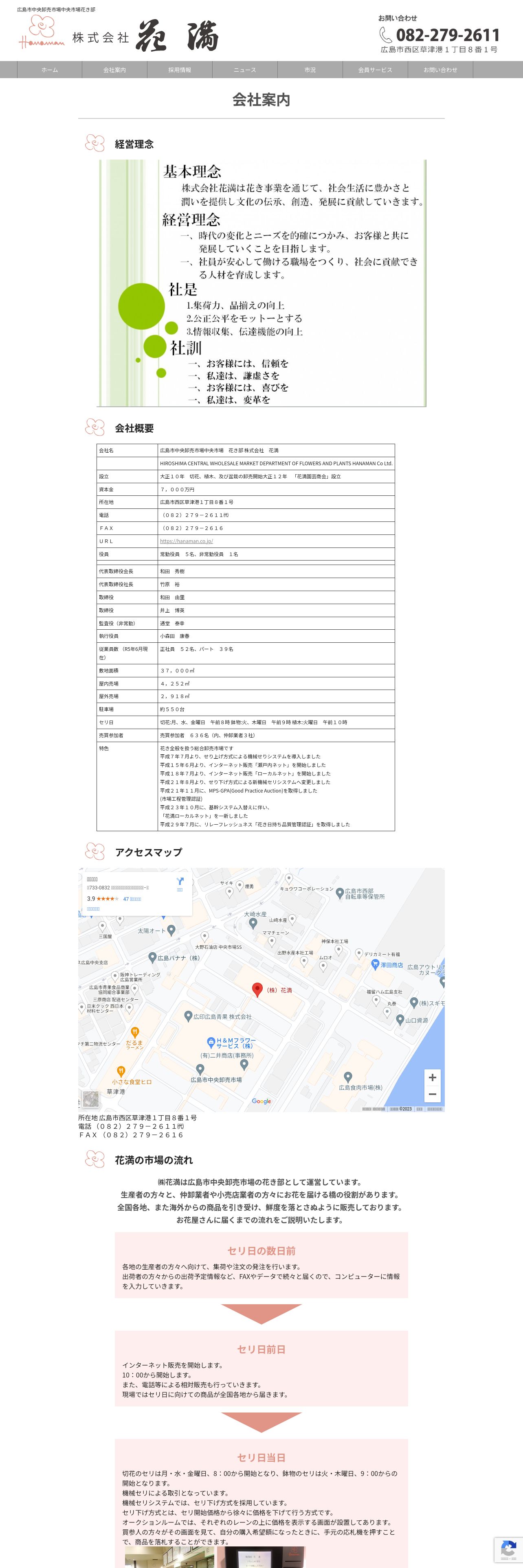Click the 大崎水産 map marker
523x1568 pixels.
(253, 923)
